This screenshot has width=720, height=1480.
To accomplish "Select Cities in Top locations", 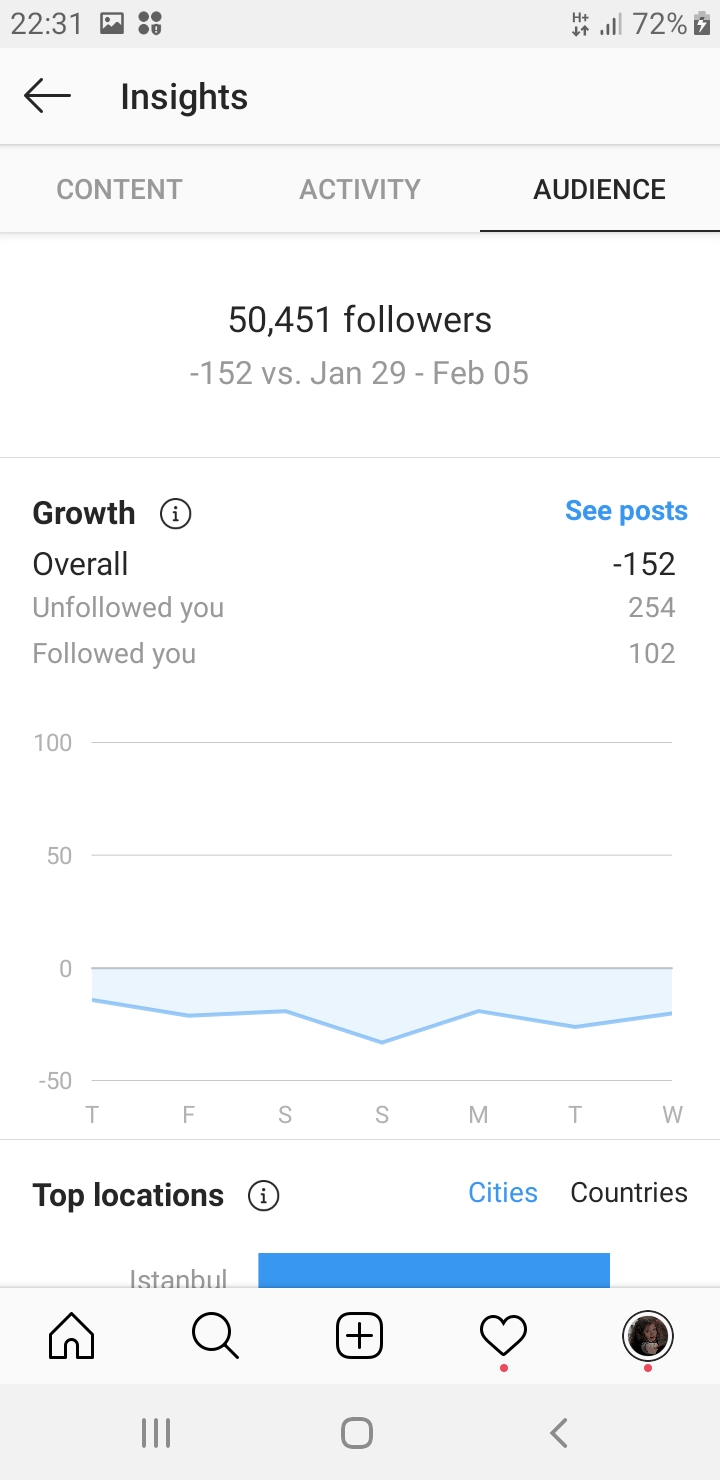I will click(503, 1192).
